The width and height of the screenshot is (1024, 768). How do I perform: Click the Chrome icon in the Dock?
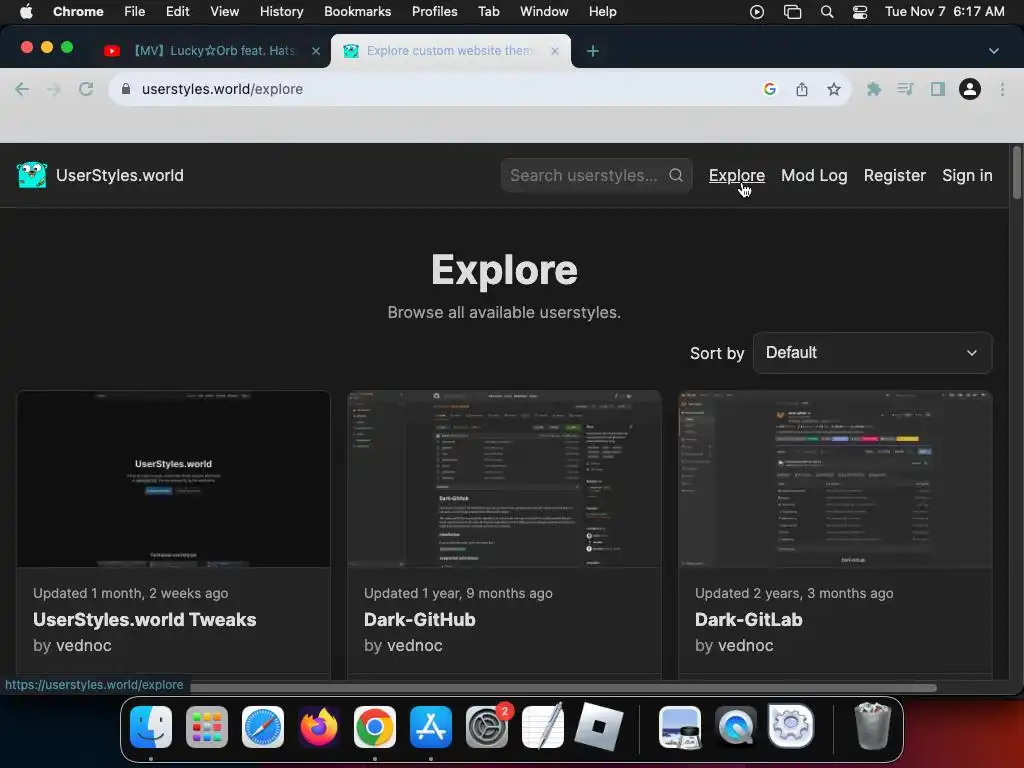[x=375, y=727]
